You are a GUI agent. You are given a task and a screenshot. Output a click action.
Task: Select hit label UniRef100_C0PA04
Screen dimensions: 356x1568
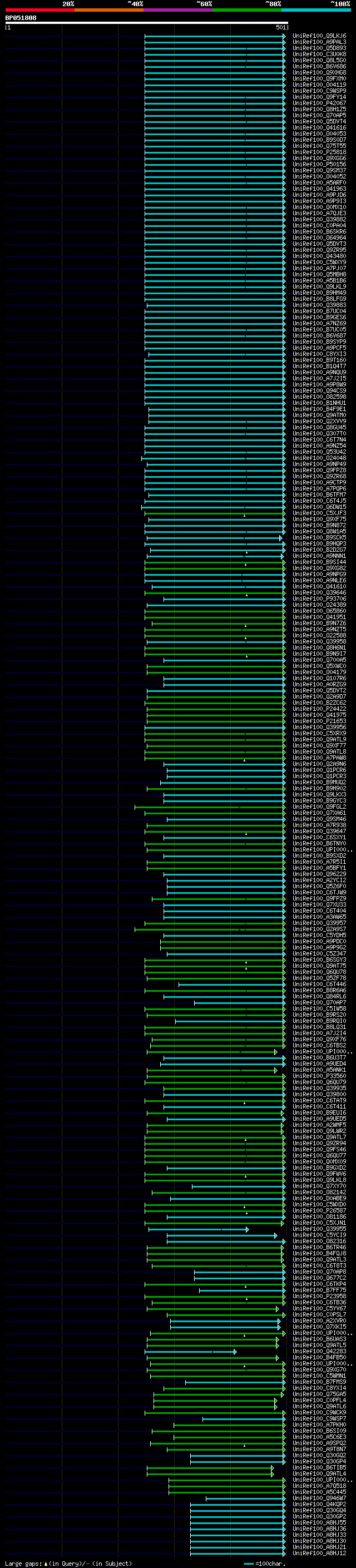pos(319,225)
